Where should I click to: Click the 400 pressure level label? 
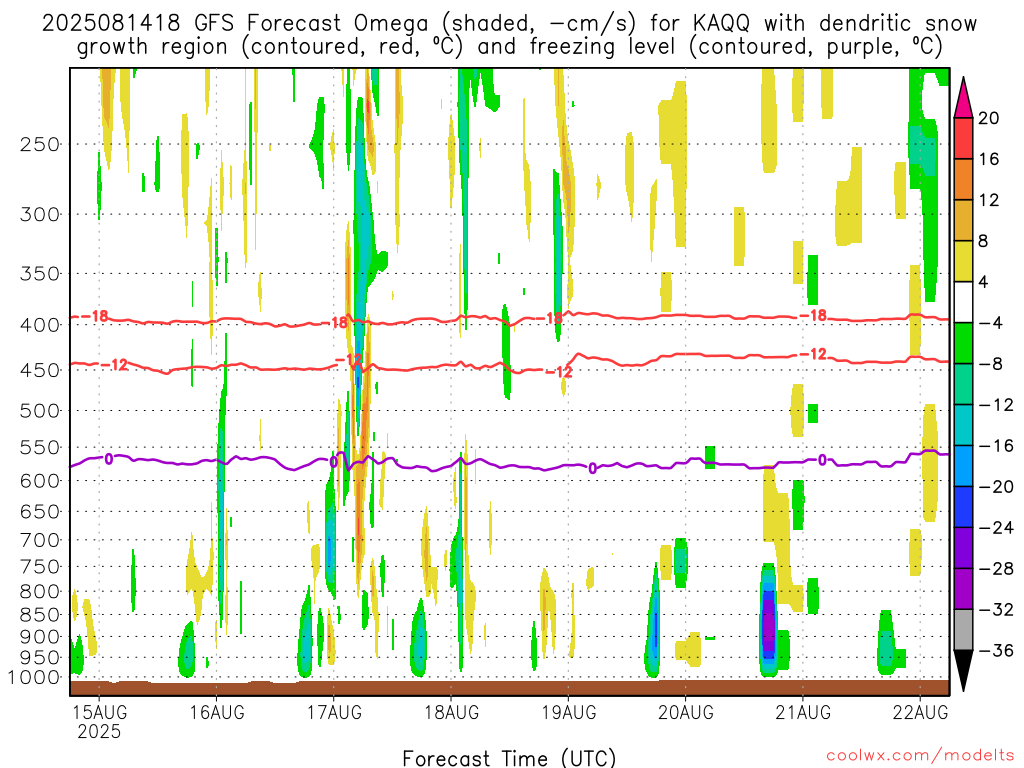(40, 325)
